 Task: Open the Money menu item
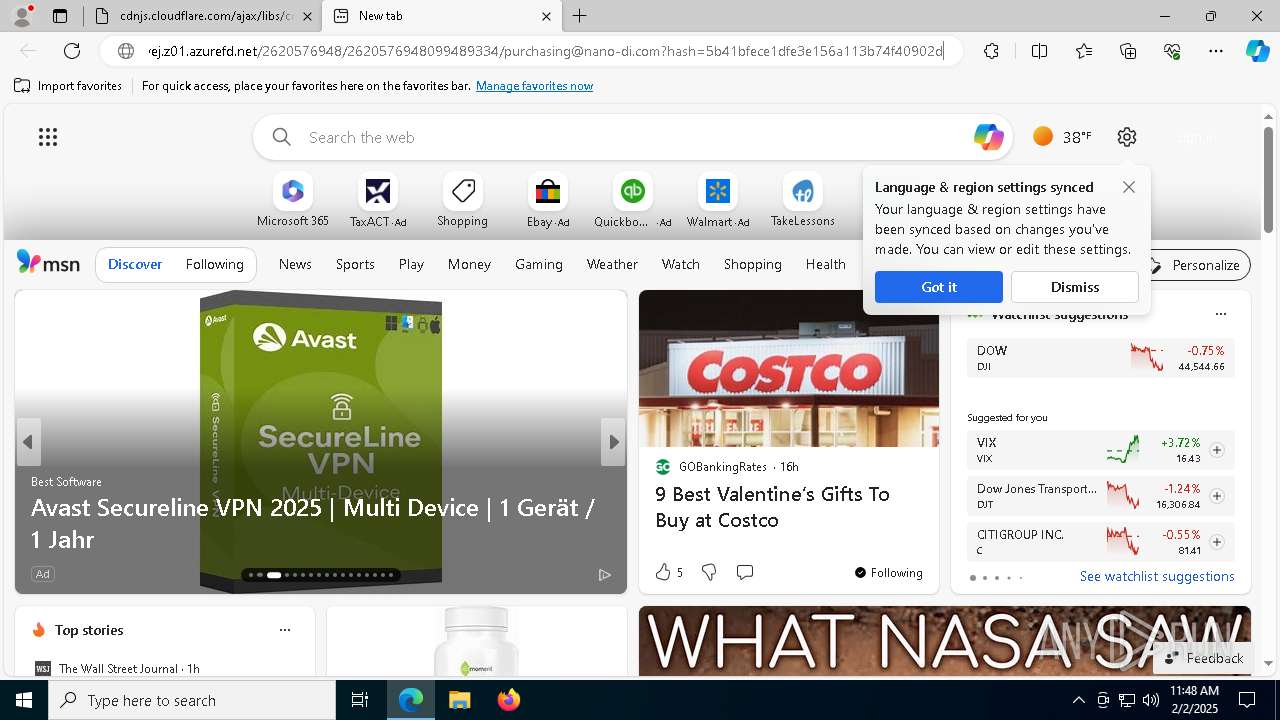pos(469,264)
